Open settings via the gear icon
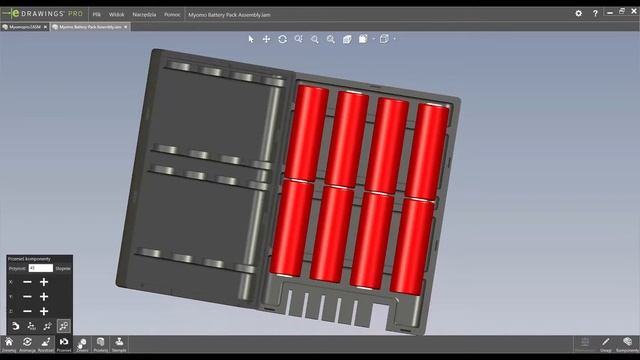This screenshot has height=360, width=640. point(578,13)
